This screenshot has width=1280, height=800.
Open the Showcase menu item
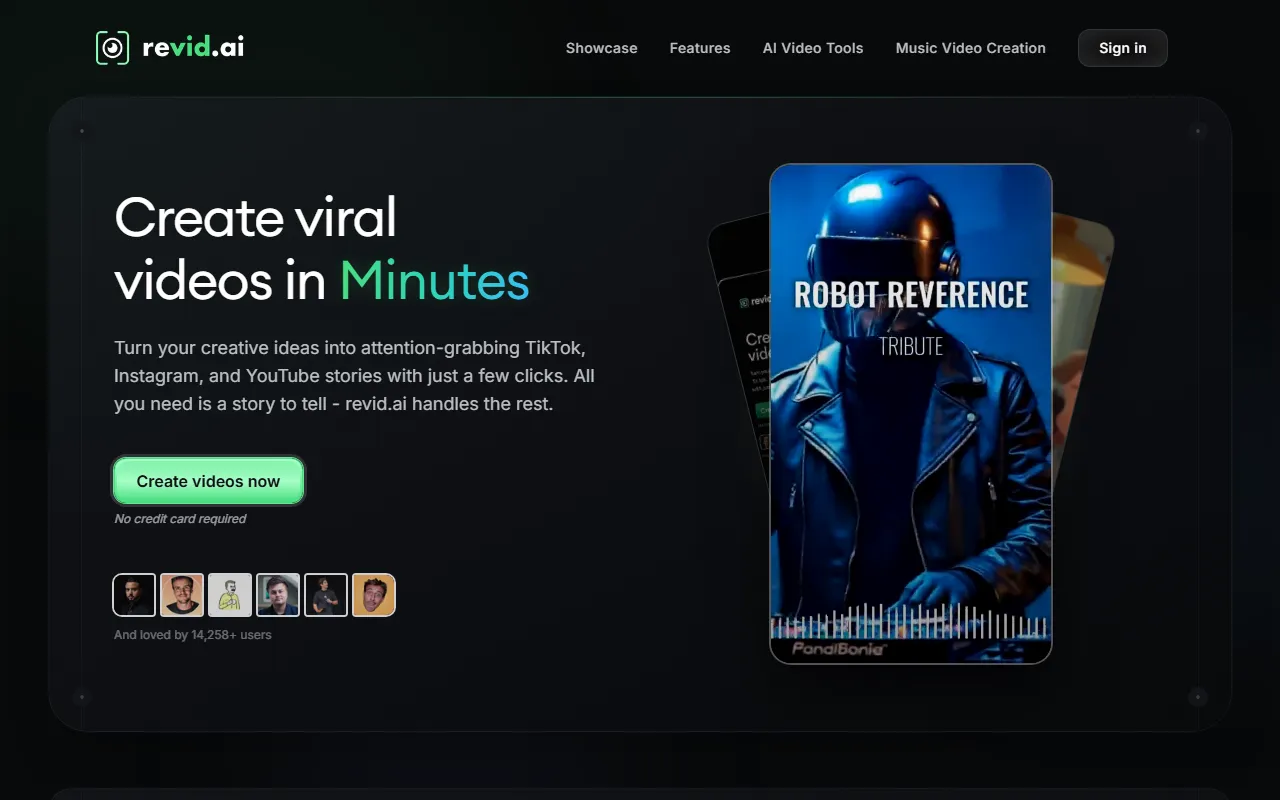point(601,48)
